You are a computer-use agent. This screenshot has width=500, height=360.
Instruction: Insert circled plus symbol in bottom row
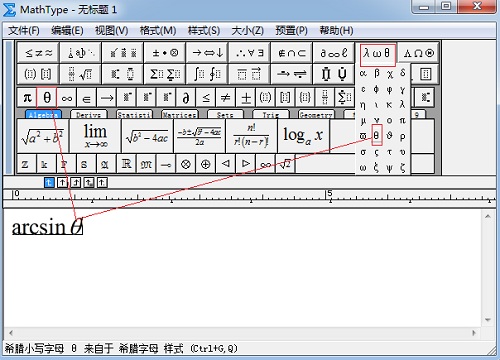pyautogui.click(x=206, y=164)
